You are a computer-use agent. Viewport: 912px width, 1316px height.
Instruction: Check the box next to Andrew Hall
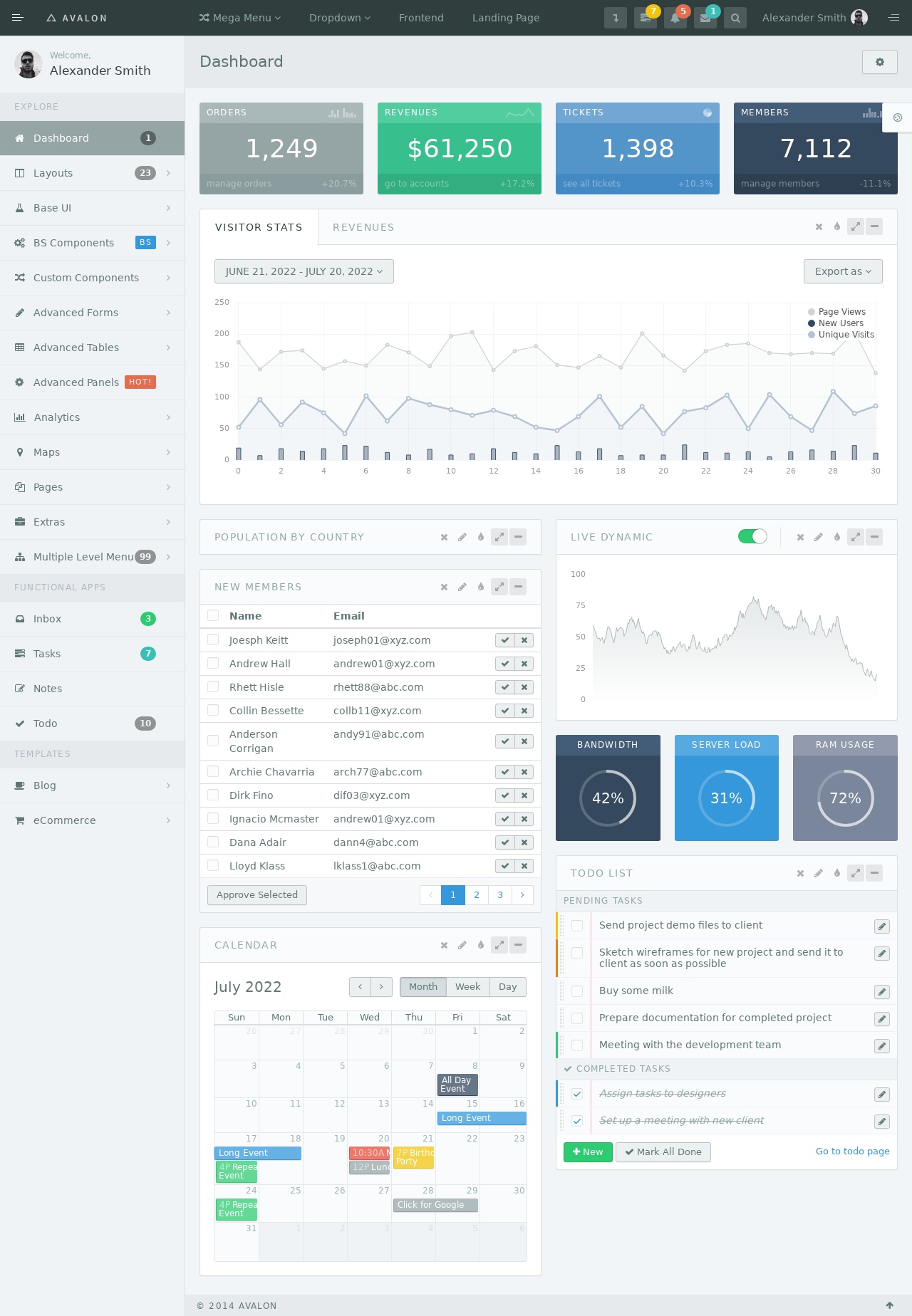tap(213, 663)
